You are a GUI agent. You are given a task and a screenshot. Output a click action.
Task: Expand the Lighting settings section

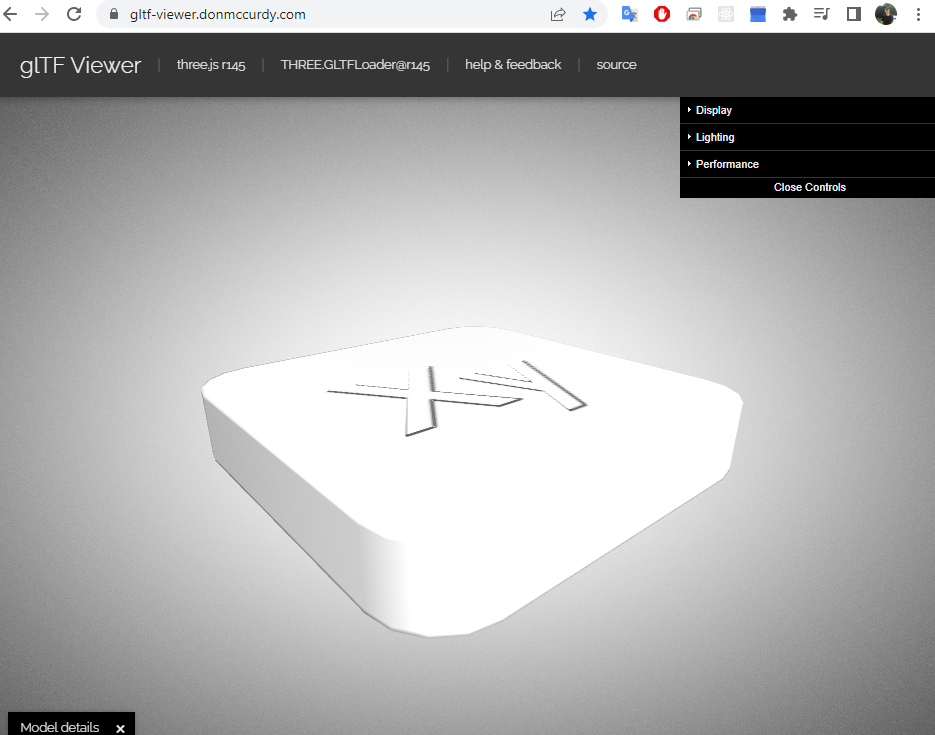[x=714, y=137]
